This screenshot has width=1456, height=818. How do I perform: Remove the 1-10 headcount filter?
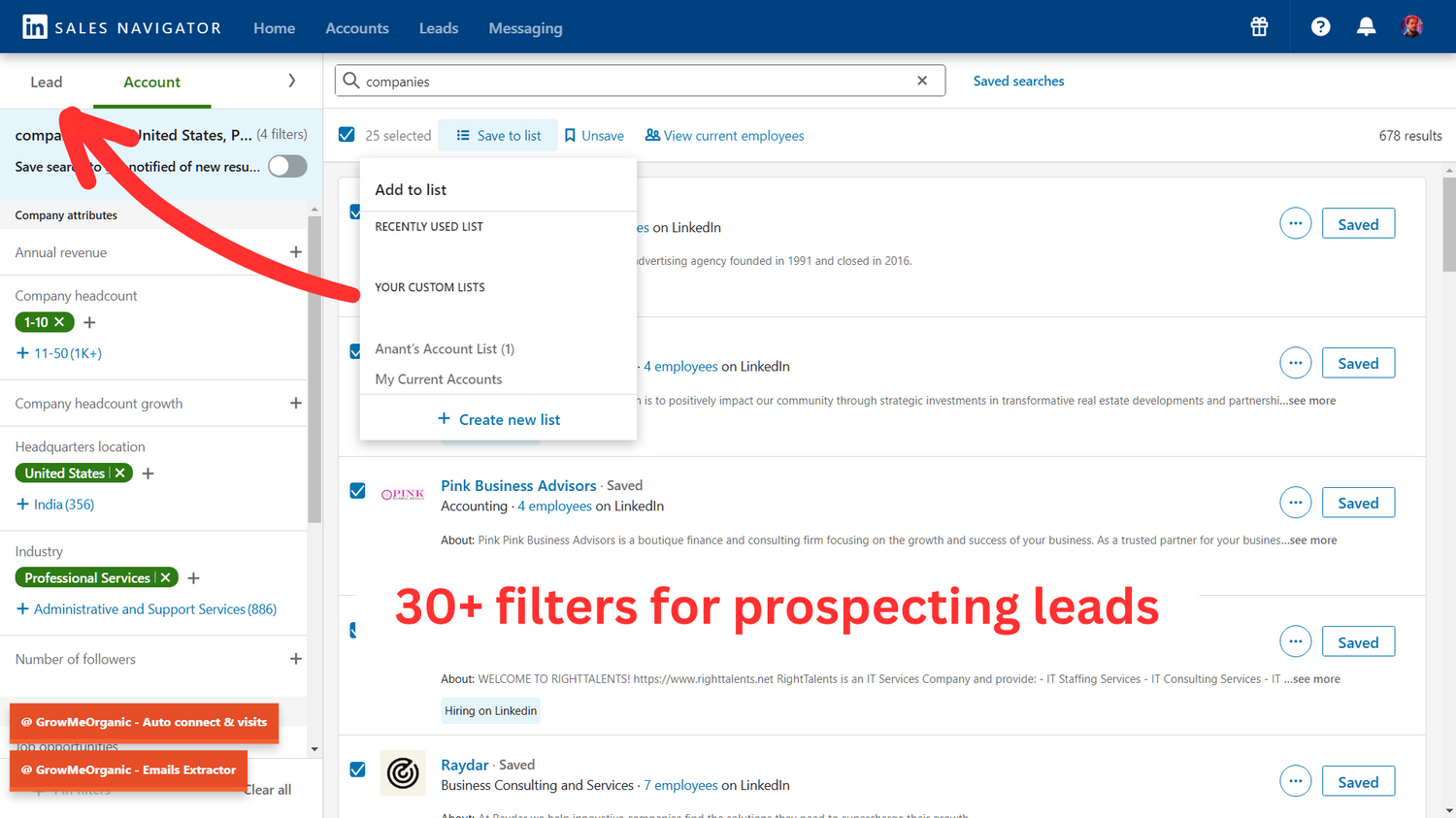59,322
